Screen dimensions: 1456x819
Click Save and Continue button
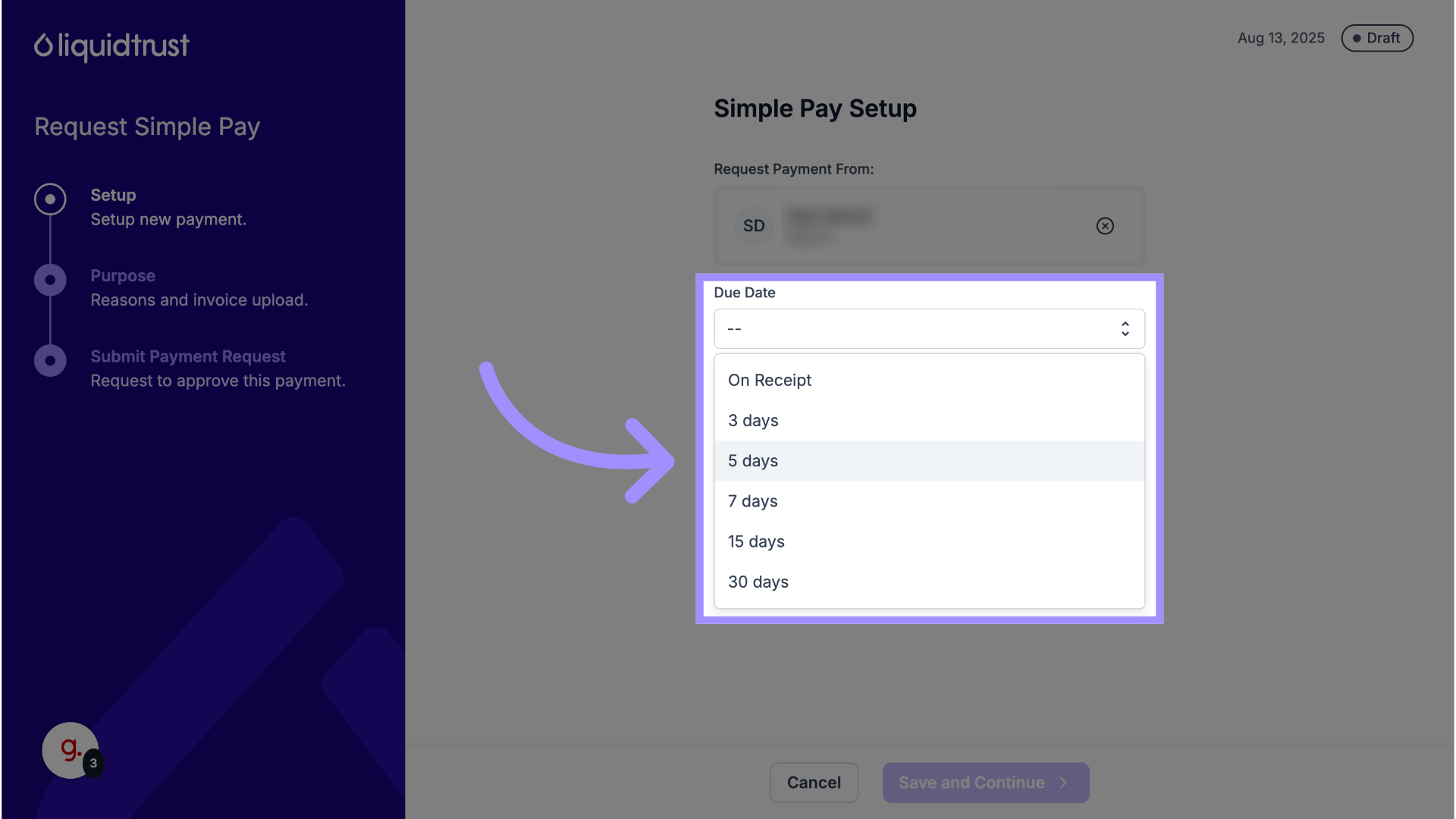pyautogui.click(x=971, y=783)
